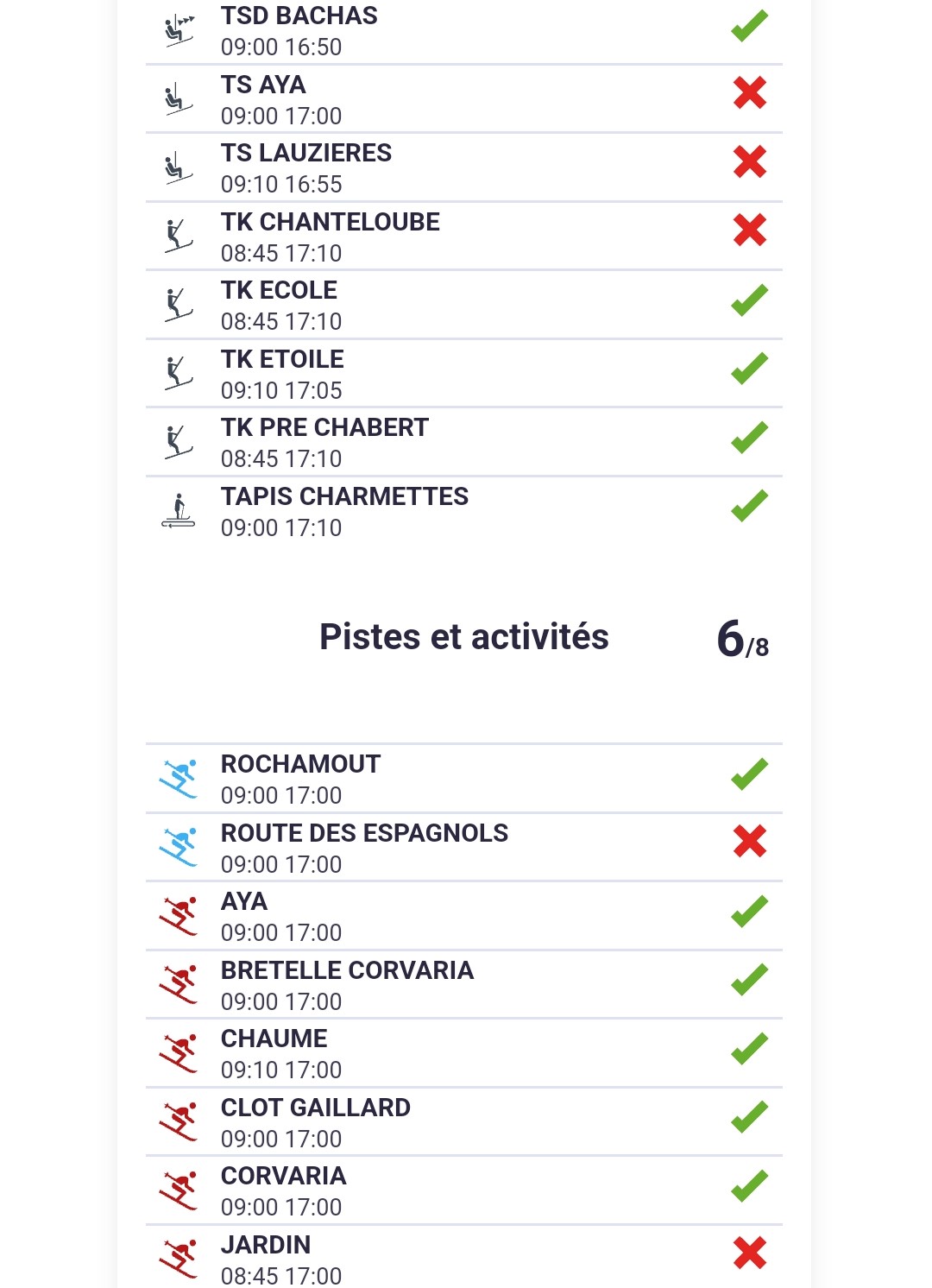This screenshot has height=1288, width=932.
Task: Click the TK CHANTELOUBE drag lift icon
Action: tap(178, 236)
